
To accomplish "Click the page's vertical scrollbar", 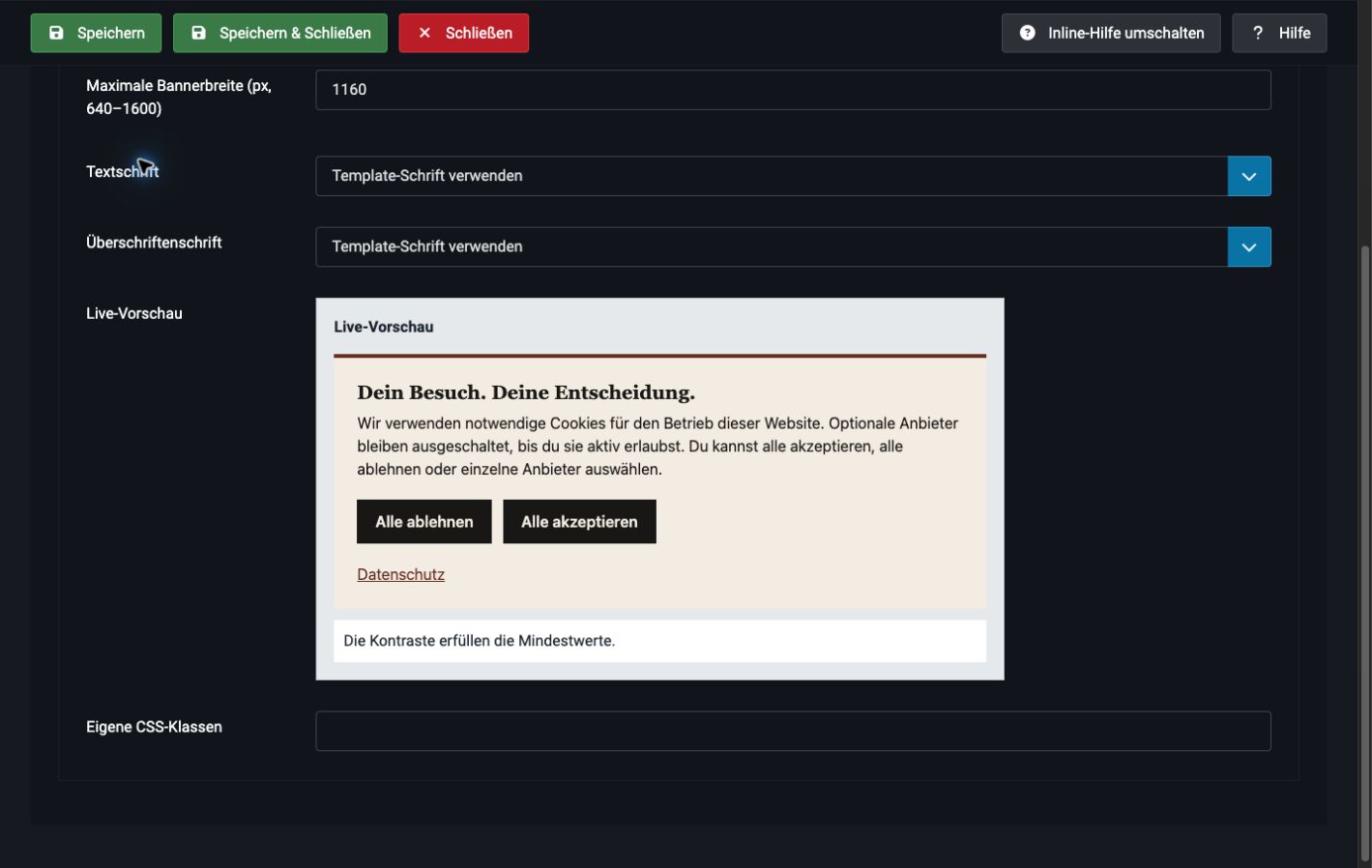I will tap(1365, 551).
